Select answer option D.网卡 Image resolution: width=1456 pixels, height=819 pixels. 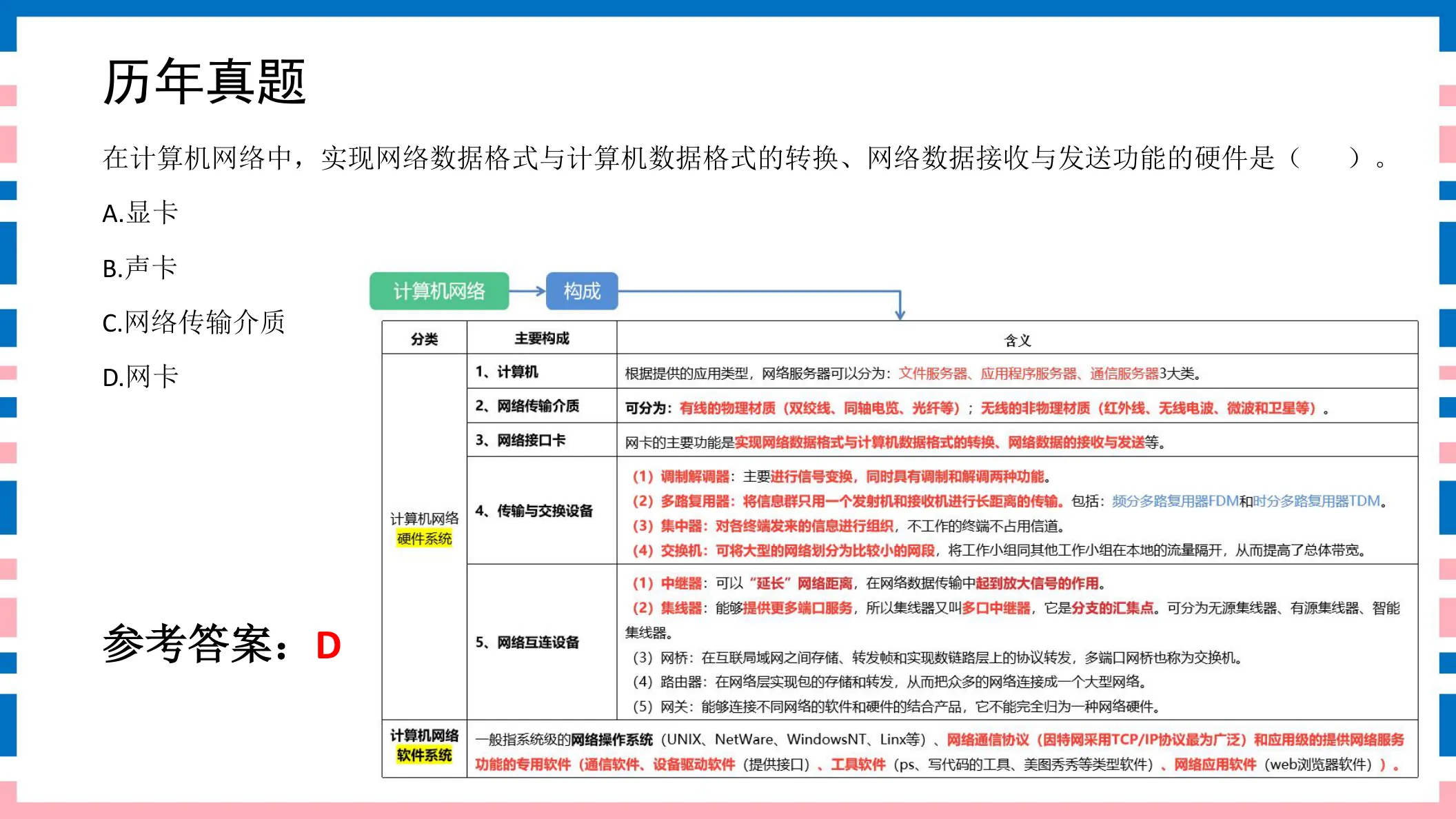click(141, 376)
